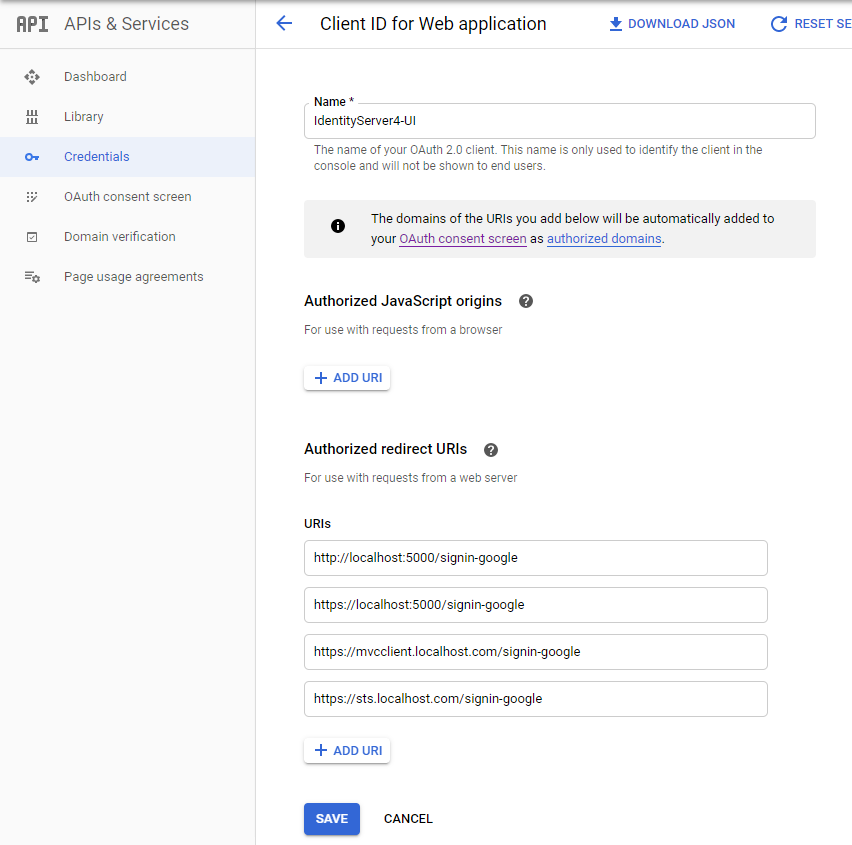Click the info icon in domains notice
852x845 pixels.
point(338,226)
